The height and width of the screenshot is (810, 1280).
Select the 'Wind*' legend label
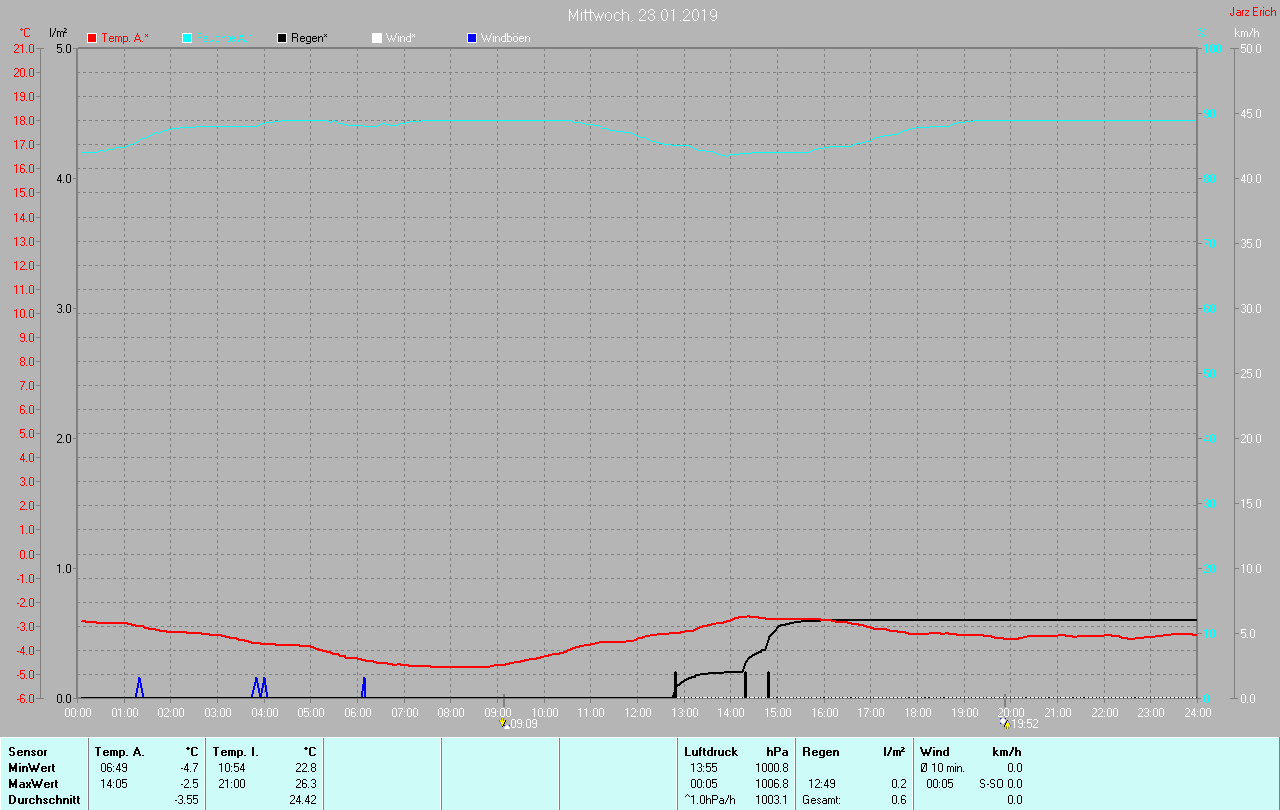pos(401,38)
